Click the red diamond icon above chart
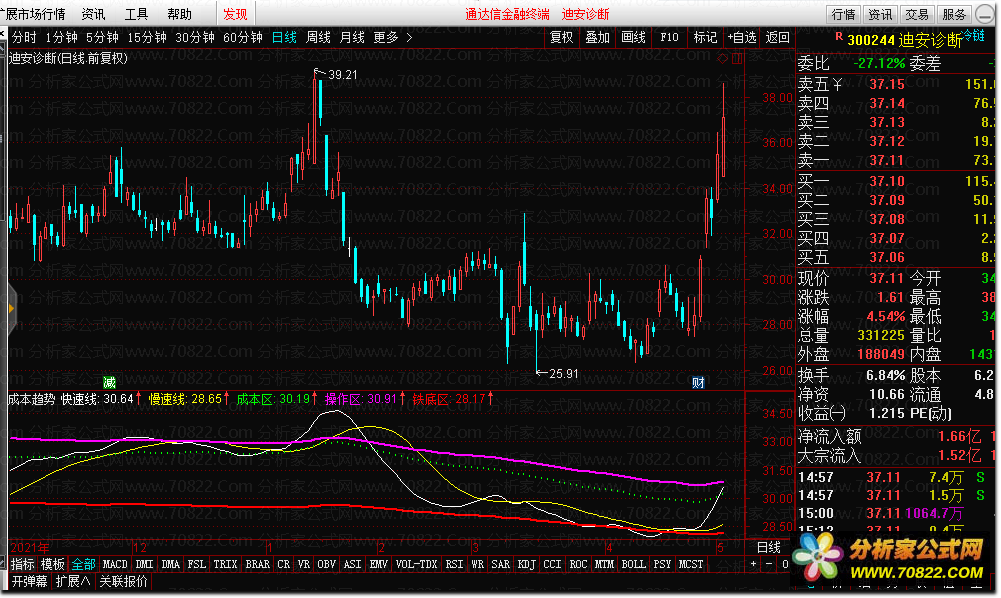The image size is (1001, 598). tap(723, 59)
